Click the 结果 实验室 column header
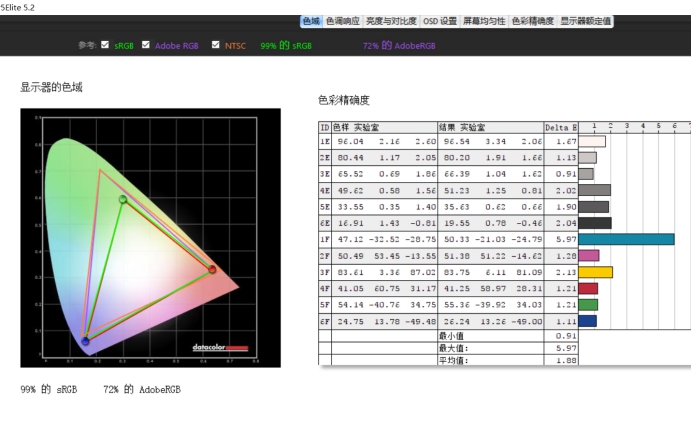This screenshot has height=446, width=692. point(490,127)
